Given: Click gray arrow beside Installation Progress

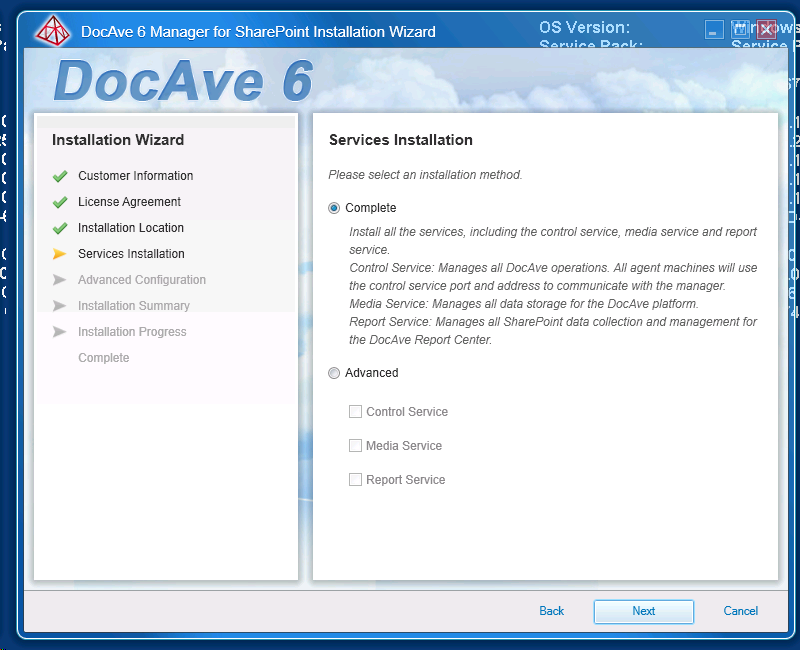Looking at the screenshot, I should coord(60,332).
